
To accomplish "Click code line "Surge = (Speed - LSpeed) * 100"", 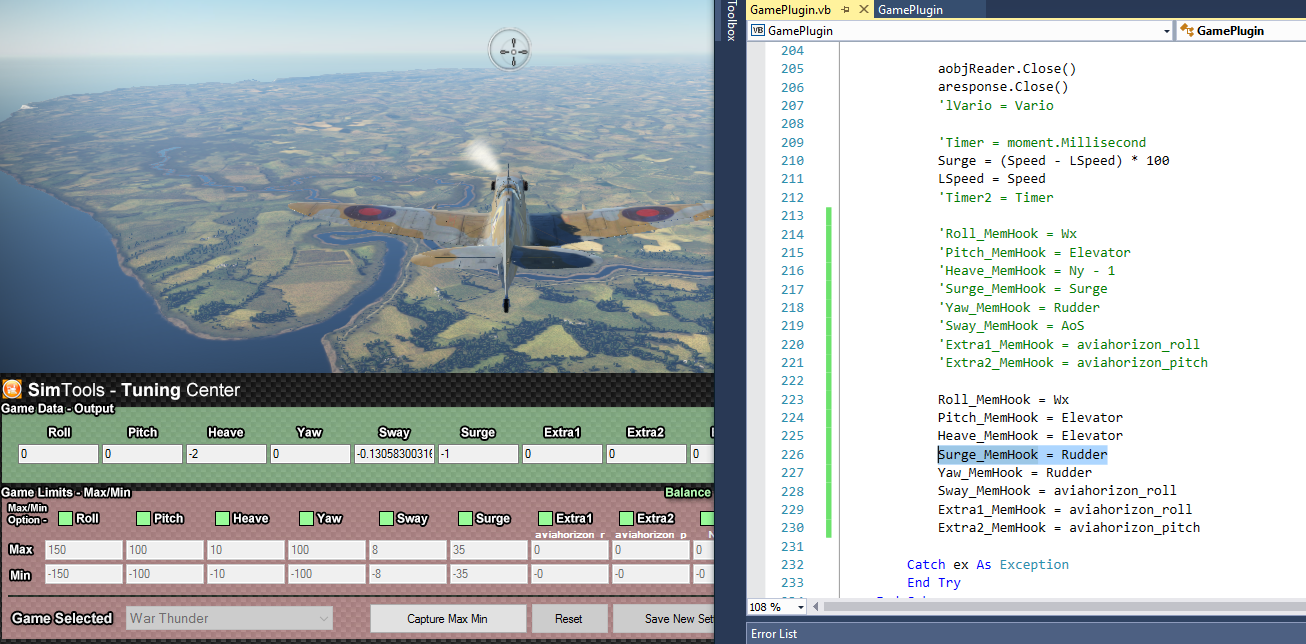I will point(1053,161).
